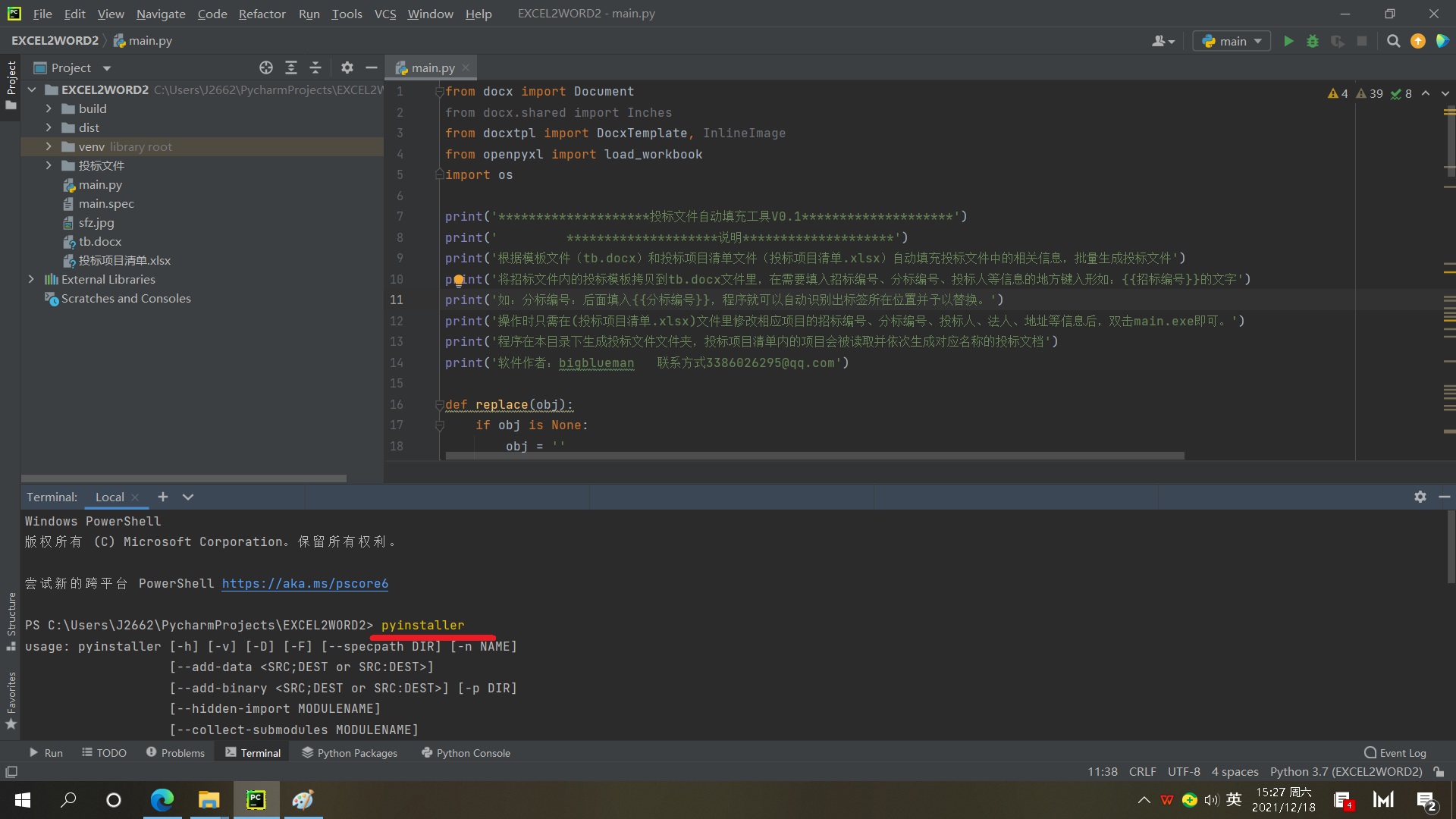This screenshot has width=1456, height=819.
Task: Open the File menu
Action: click(x=42, y=14)
